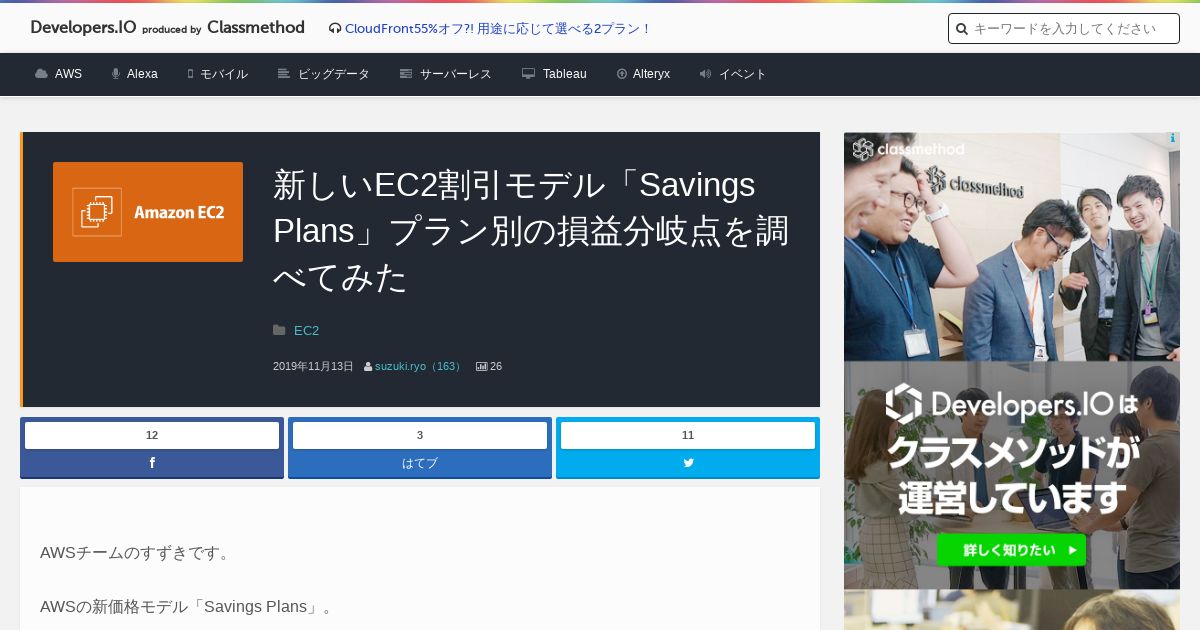Share the article on Twitter
Screen dimensions: 1200x630
[x=688, y=463]
